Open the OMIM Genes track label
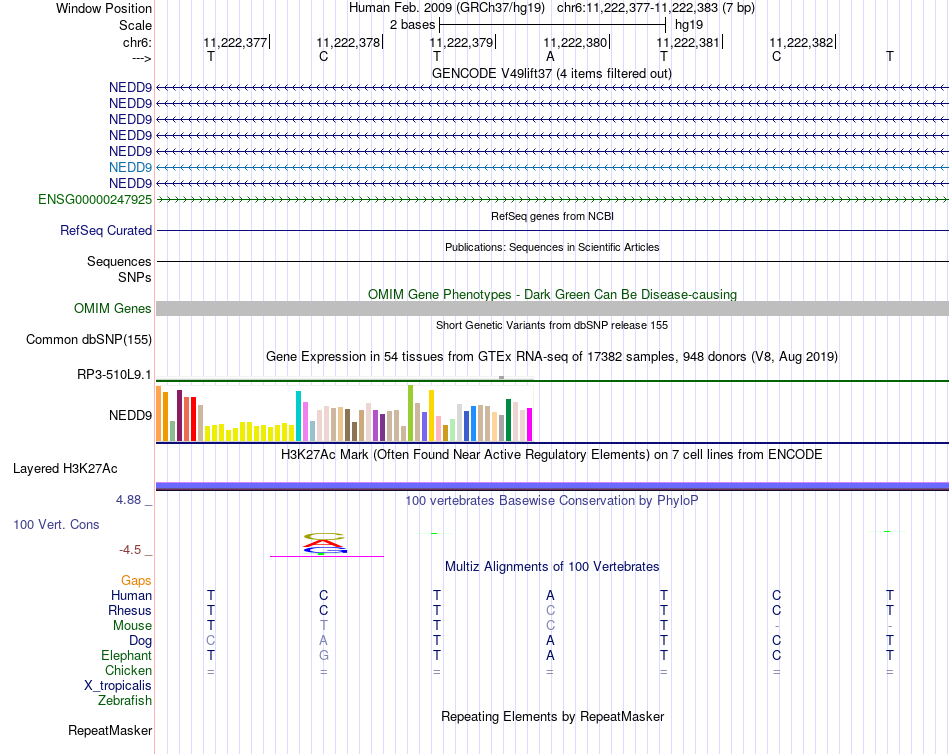The height and width of the screenshot is (754, 950). (113, 309)
